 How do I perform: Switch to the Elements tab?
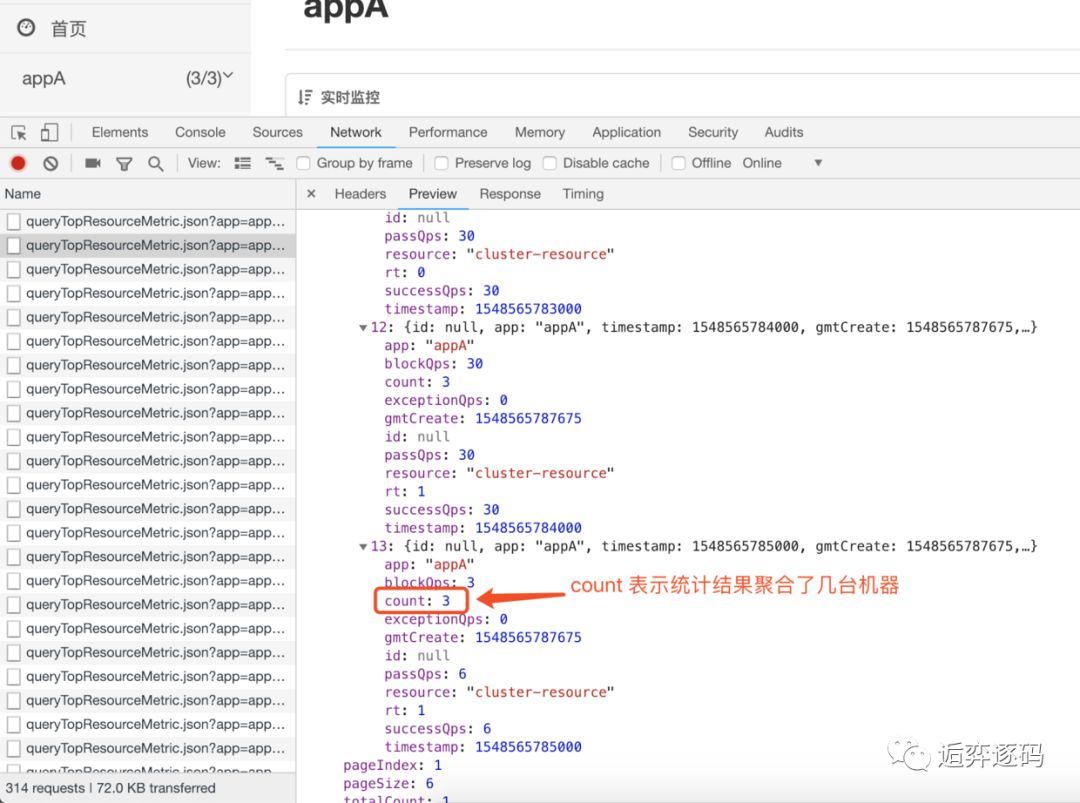coord(120,132)
